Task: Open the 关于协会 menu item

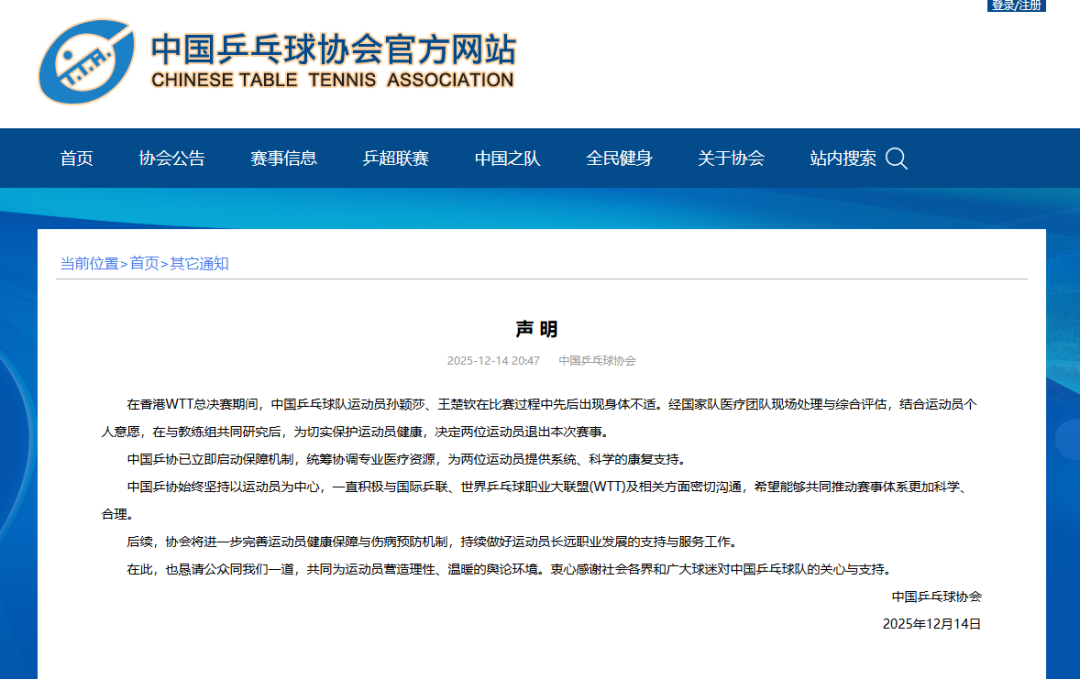Action: tap(731, 158)
